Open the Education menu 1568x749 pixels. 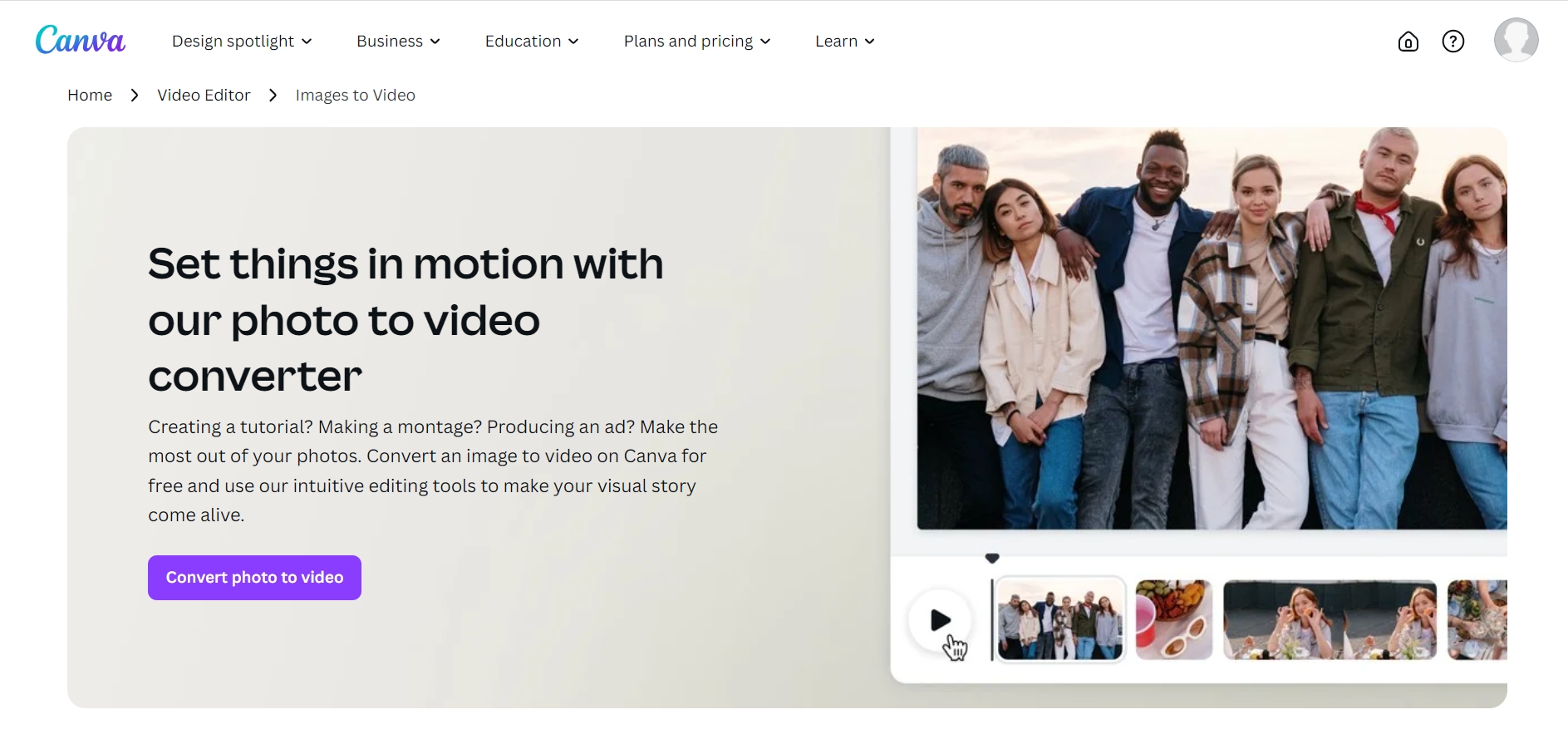tap(532, 41)
